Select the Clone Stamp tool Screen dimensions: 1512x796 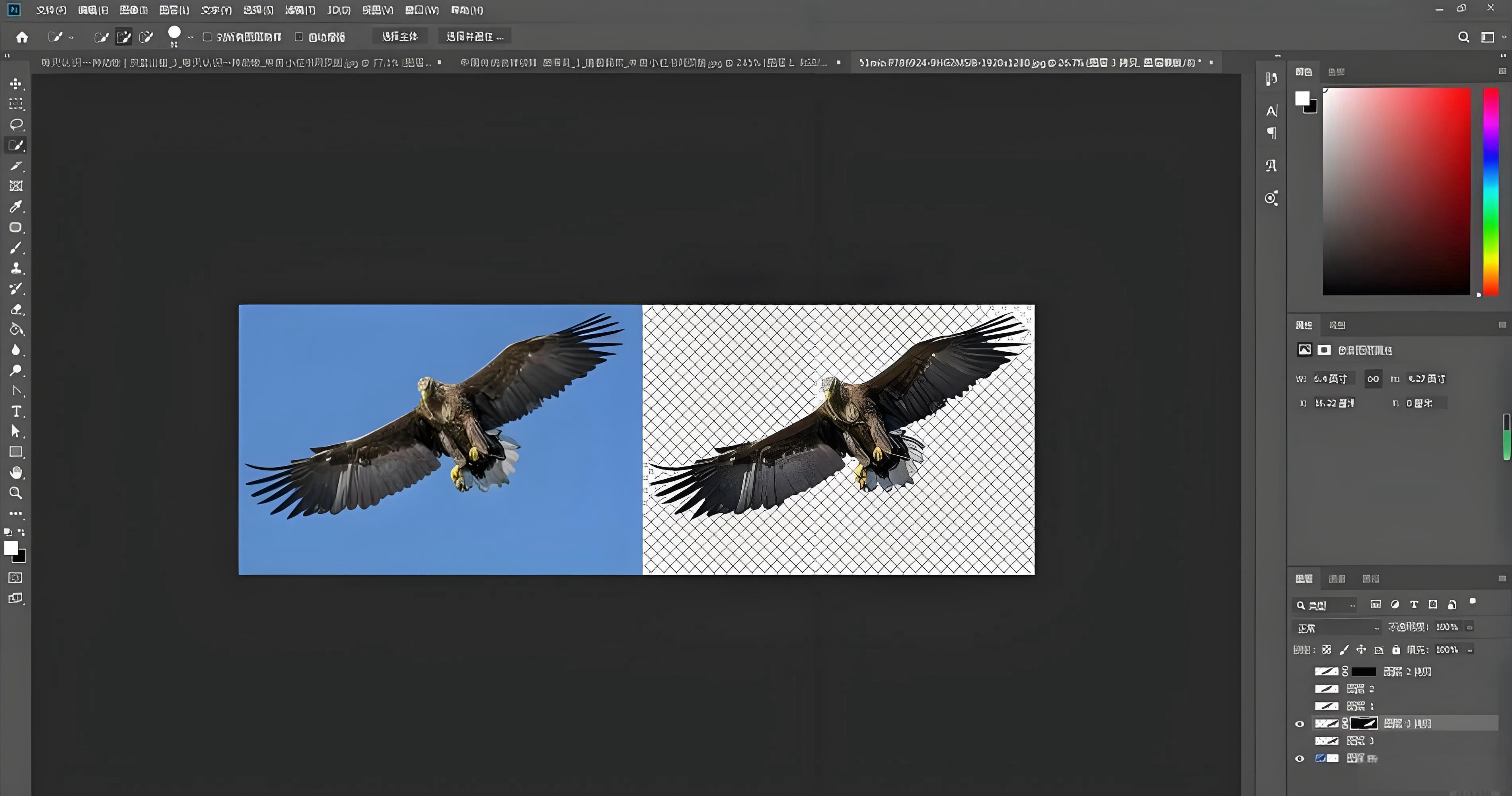[x=16, y=268]
